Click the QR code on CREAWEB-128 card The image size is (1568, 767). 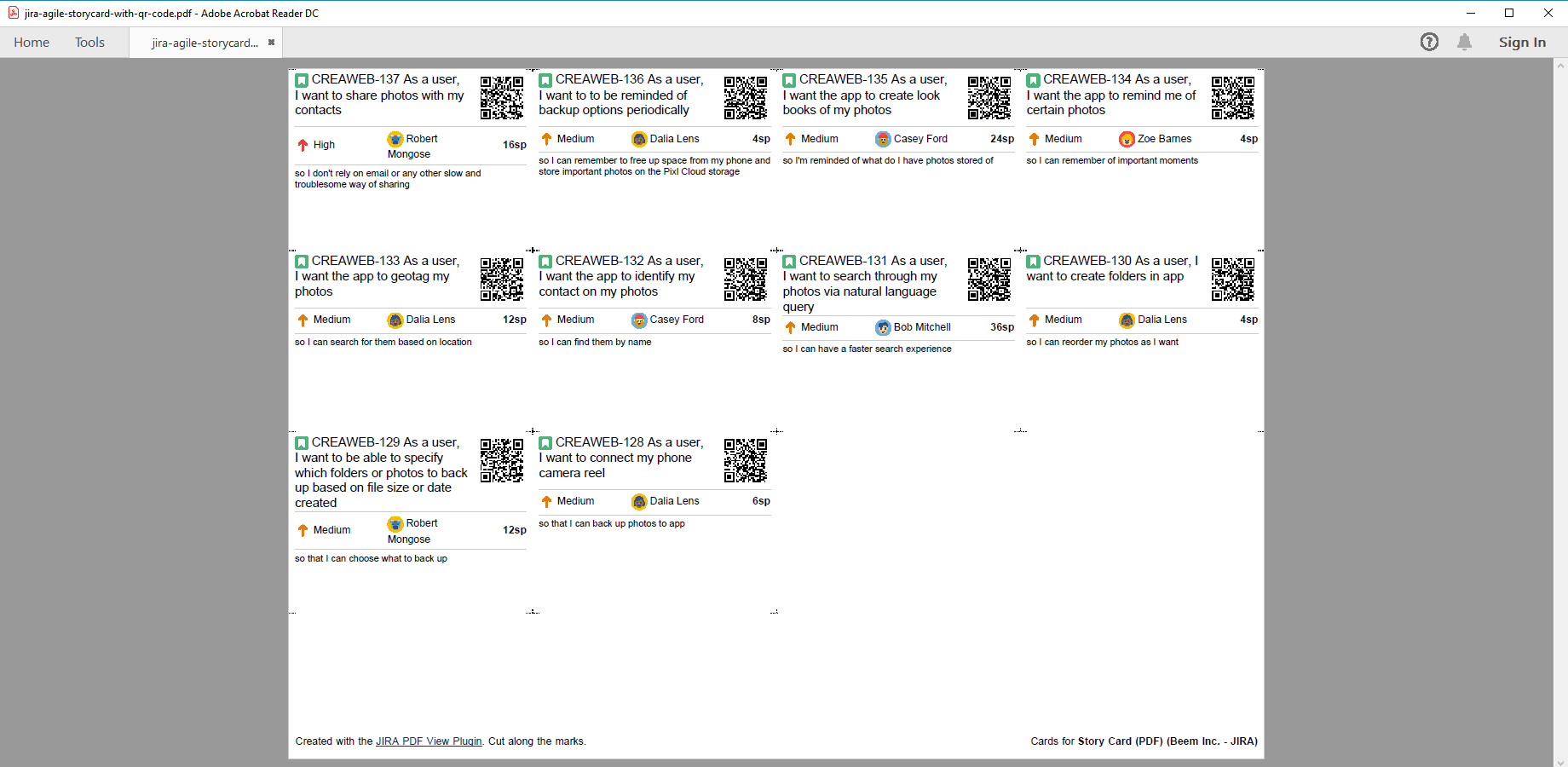[745, 460]
